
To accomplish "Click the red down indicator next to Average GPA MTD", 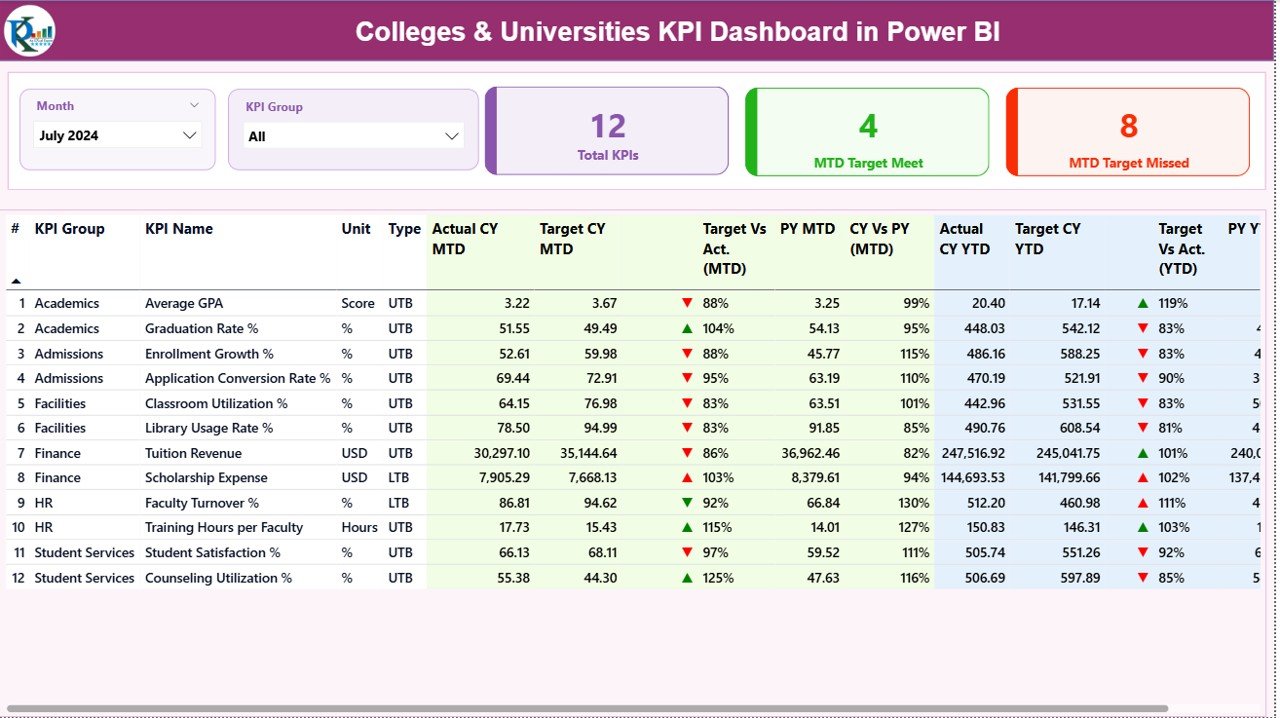I will pos(688,302).
